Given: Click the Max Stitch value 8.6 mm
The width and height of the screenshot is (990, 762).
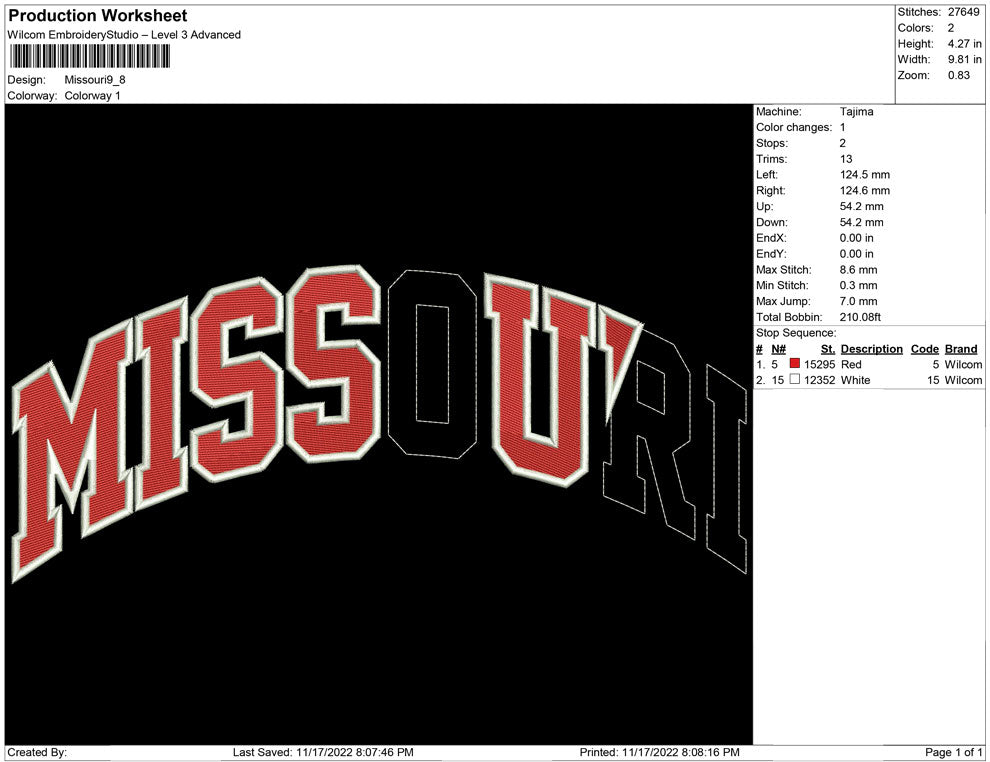Looking at the screenshot, I should coord(858,270).
